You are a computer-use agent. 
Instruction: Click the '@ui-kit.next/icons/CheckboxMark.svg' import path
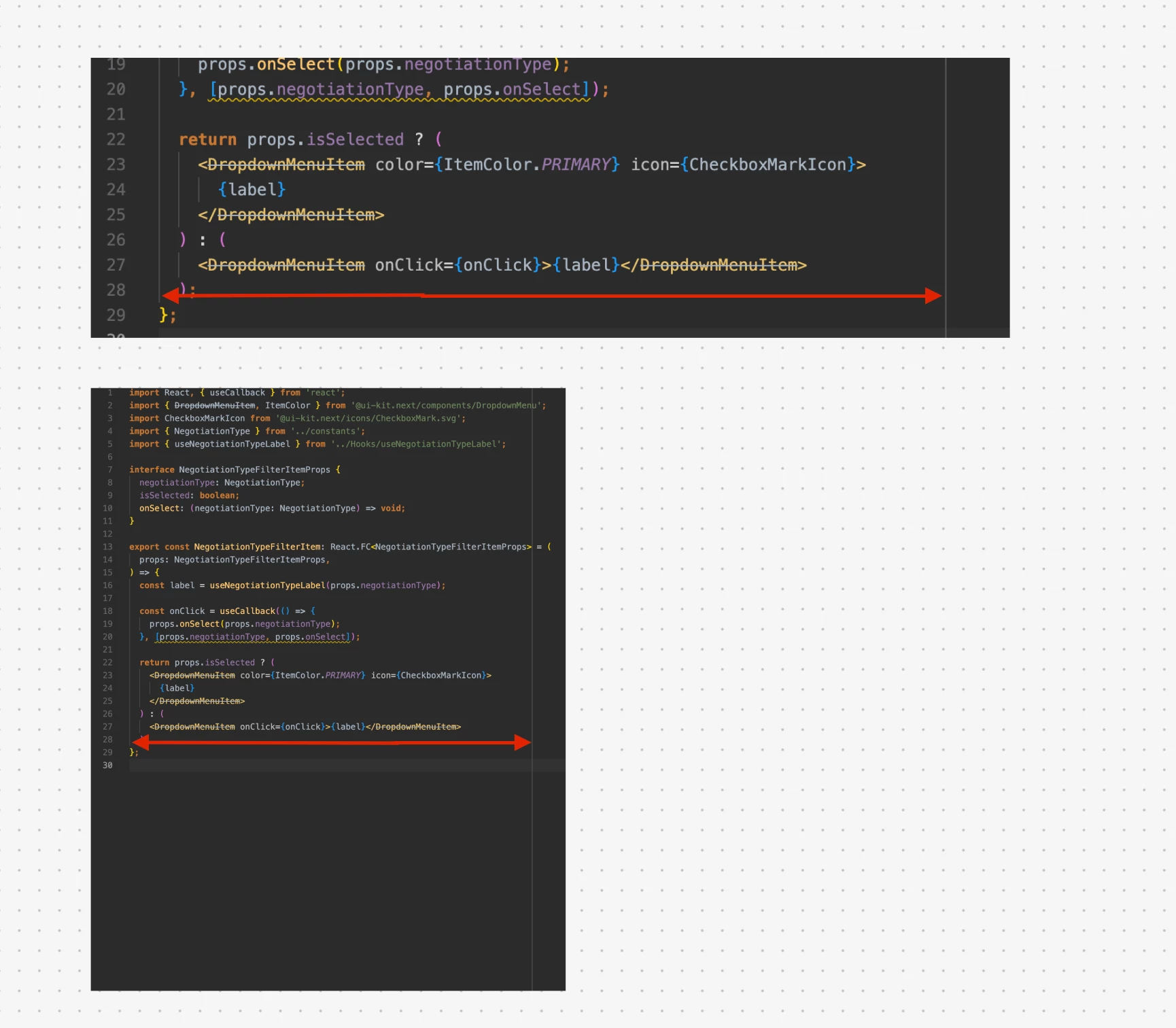point(368,419)
